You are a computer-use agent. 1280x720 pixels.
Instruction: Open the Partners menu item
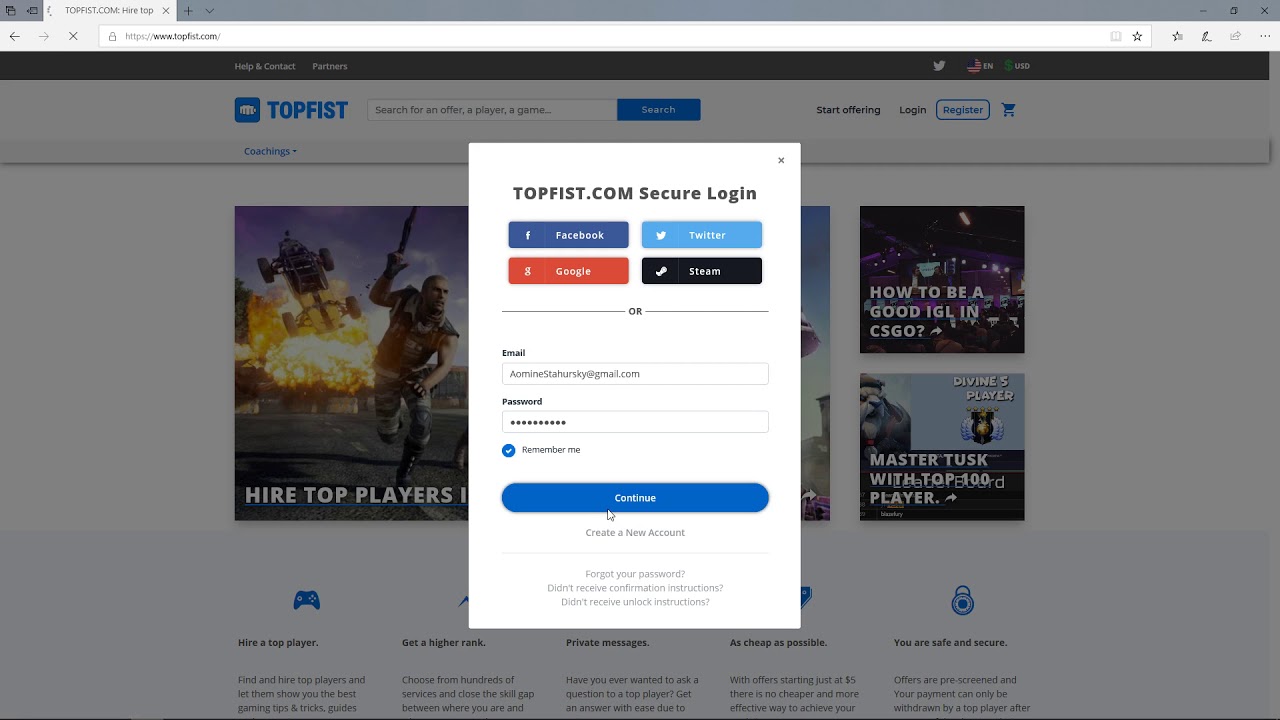click(330, 66)
